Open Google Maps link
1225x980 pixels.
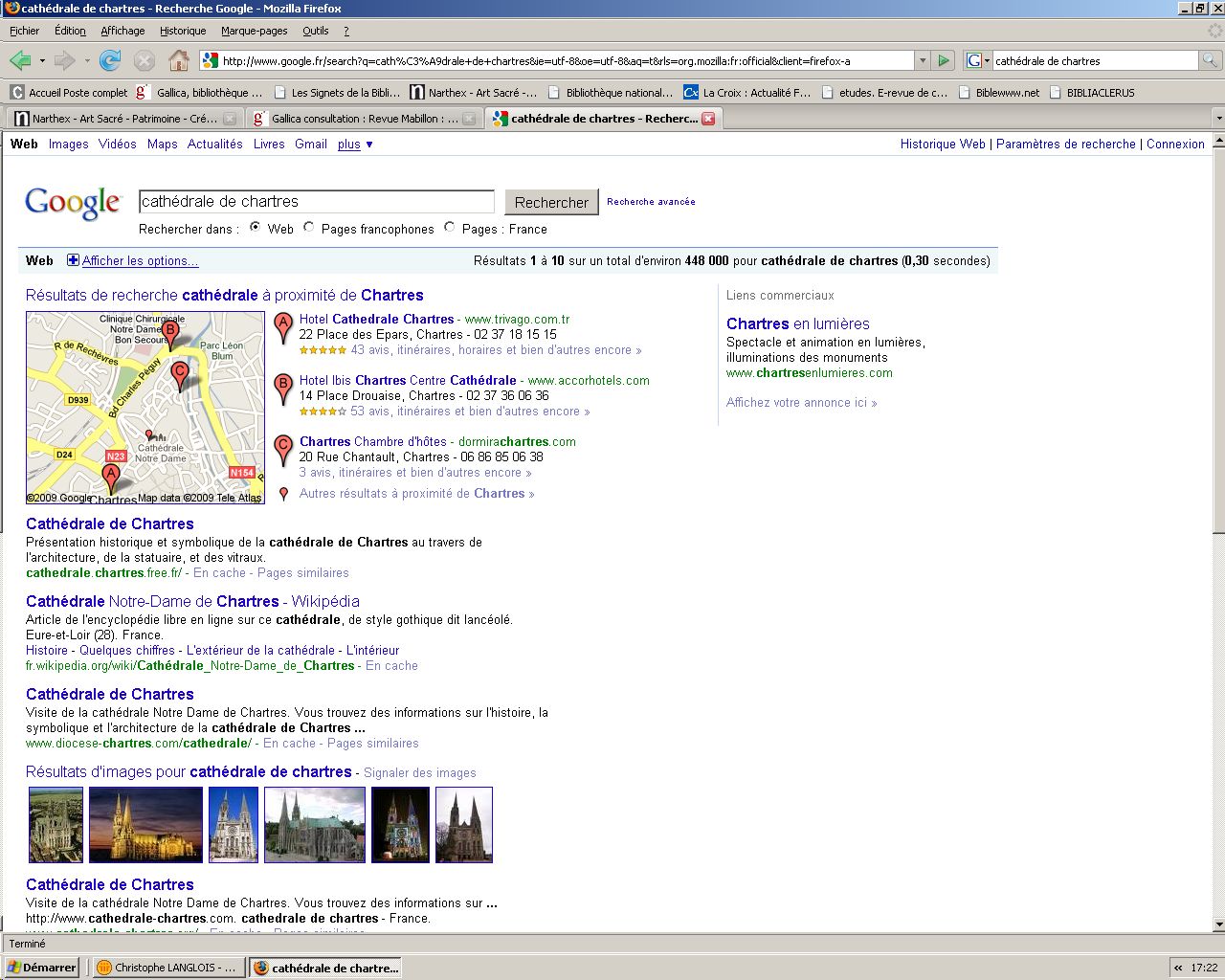163,145
